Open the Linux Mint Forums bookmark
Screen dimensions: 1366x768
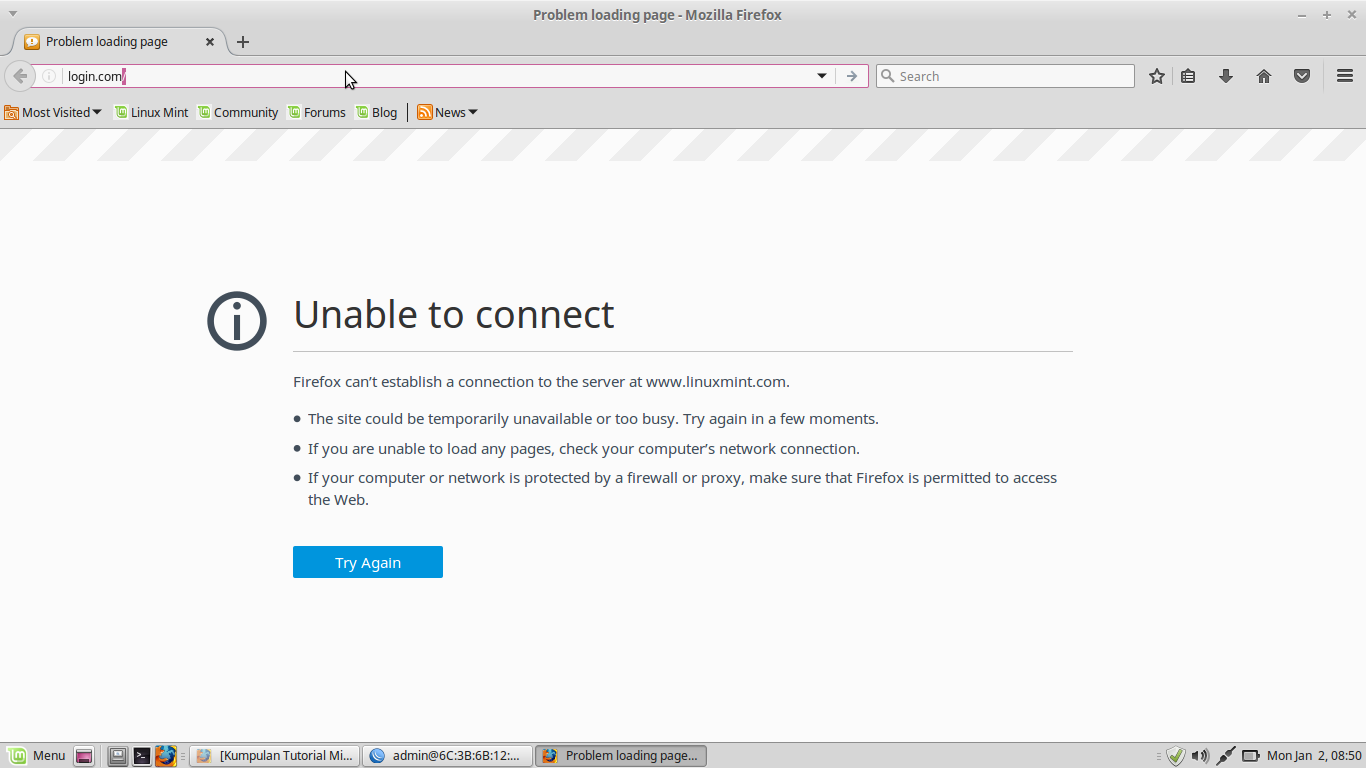pos(317,112)
